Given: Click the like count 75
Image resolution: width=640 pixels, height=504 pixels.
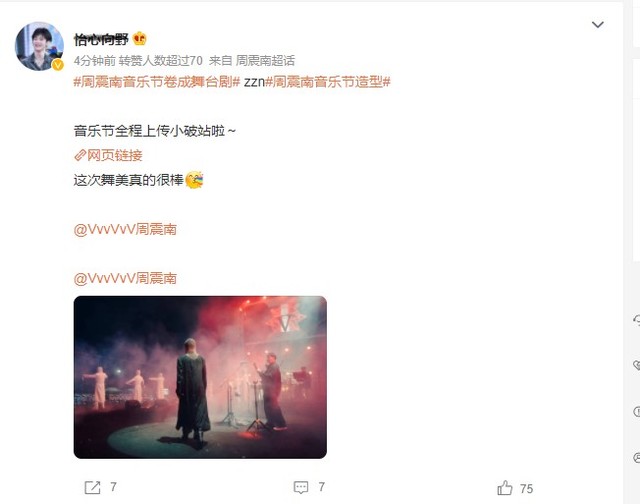Looking at the screenshot, I should click(x=527, y=488).
